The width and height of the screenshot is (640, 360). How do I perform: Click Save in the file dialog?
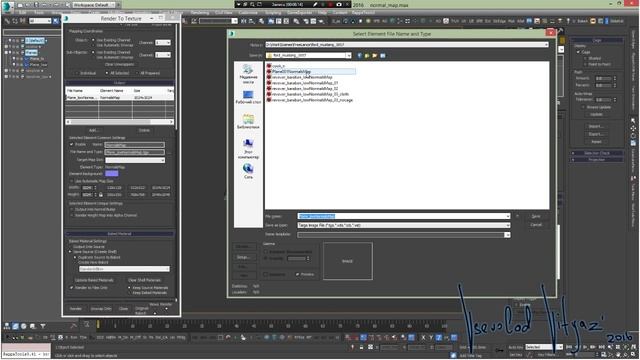536,216
